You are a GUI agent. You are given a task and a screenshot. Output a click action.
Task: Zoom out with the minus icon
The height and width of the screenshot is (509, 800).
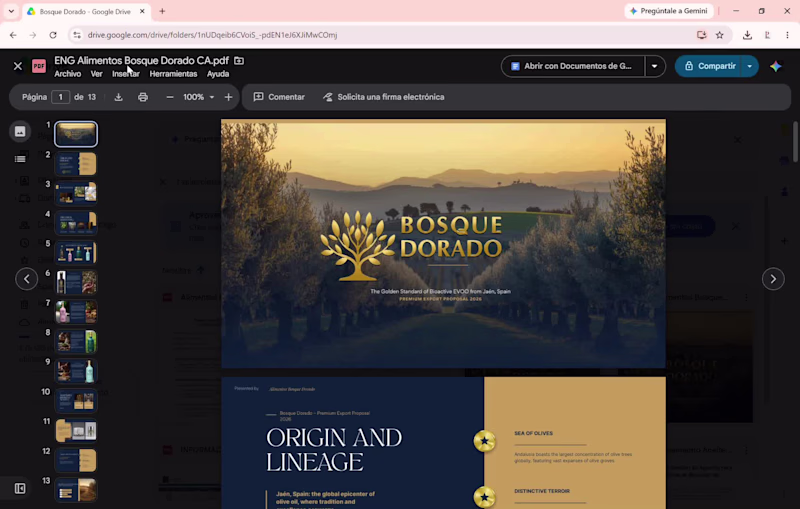click(x=170, y=97)
